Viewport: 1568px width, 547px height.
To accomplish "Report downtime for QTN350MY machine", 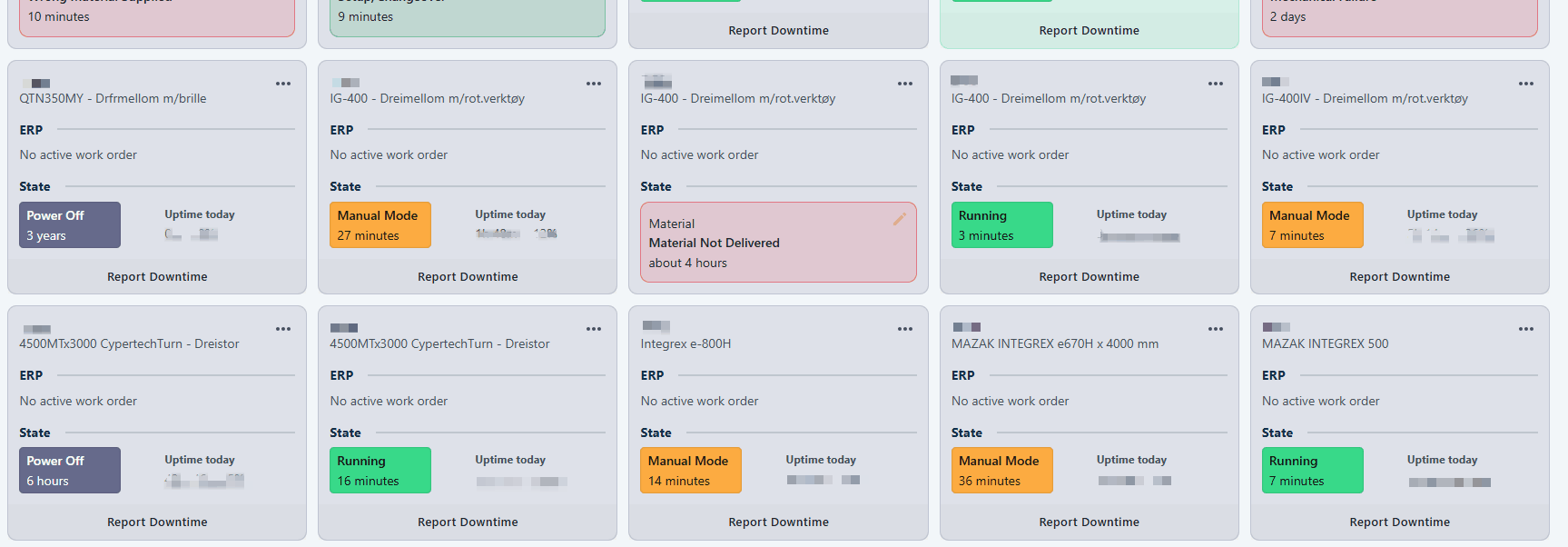I will click(x=157, y=277).
